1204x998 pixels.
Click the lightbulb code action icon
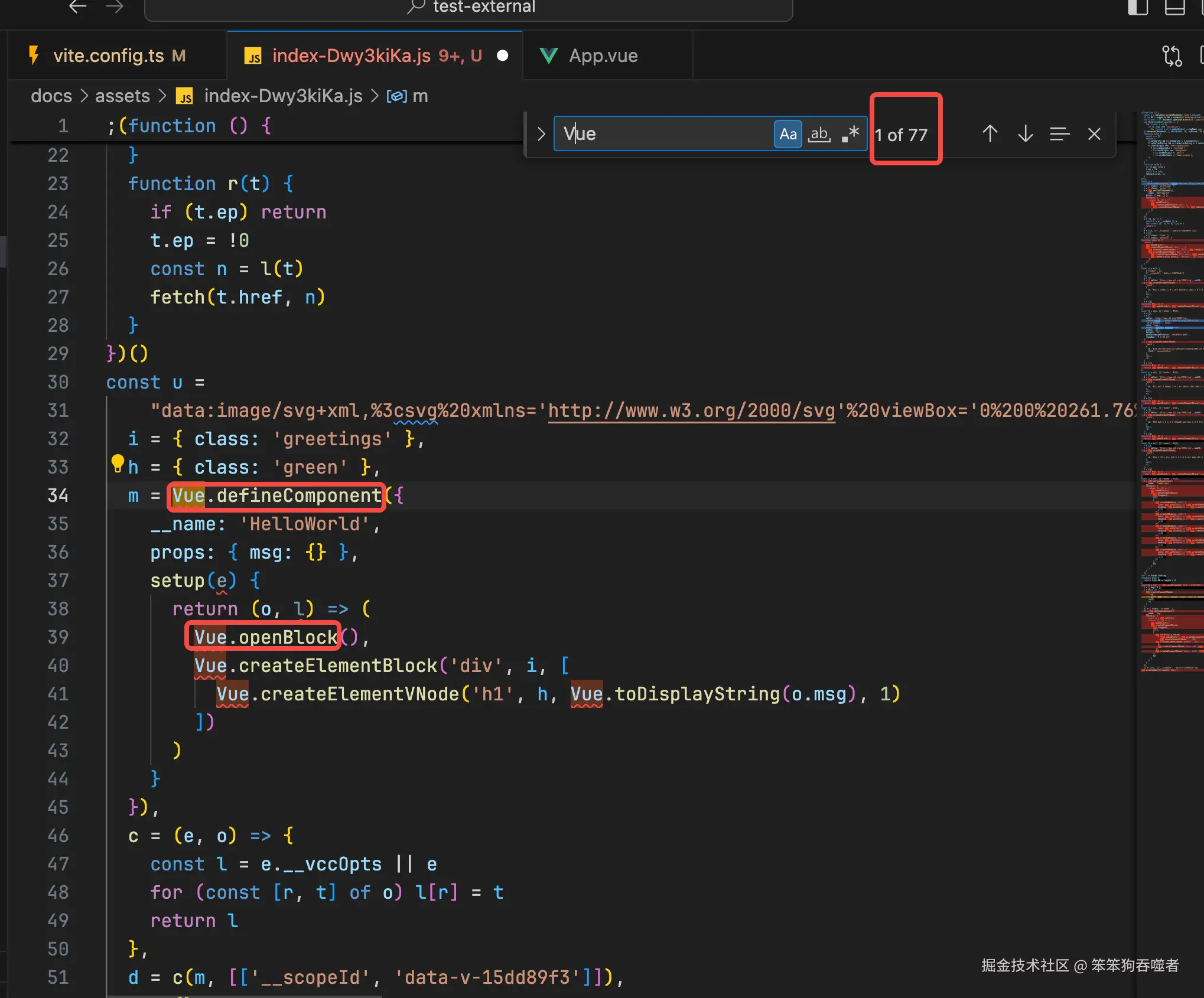coord(118,462)
